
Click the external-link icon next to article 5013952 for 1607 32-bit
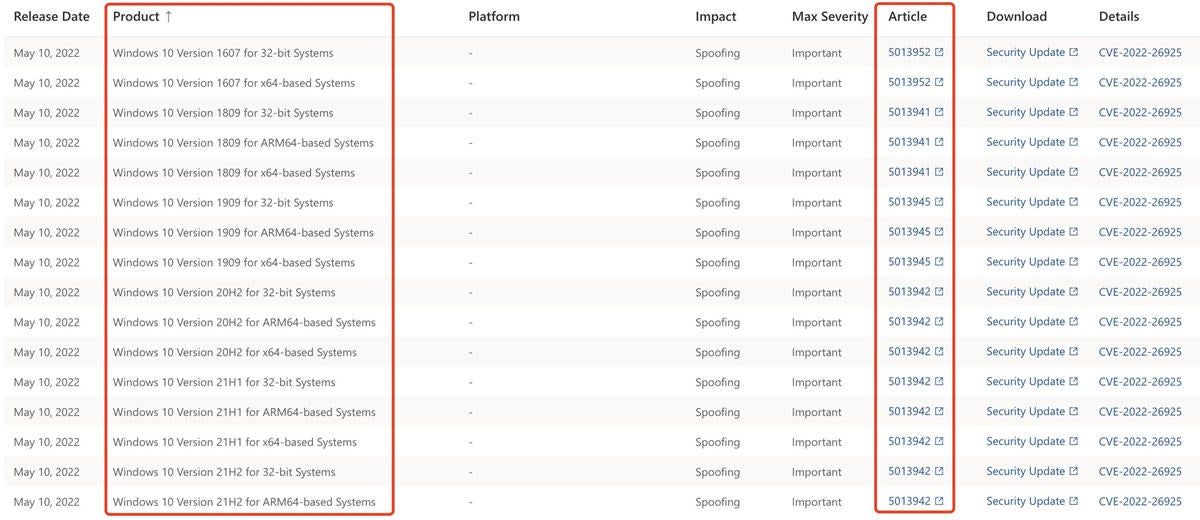click(x=939, y=52)
